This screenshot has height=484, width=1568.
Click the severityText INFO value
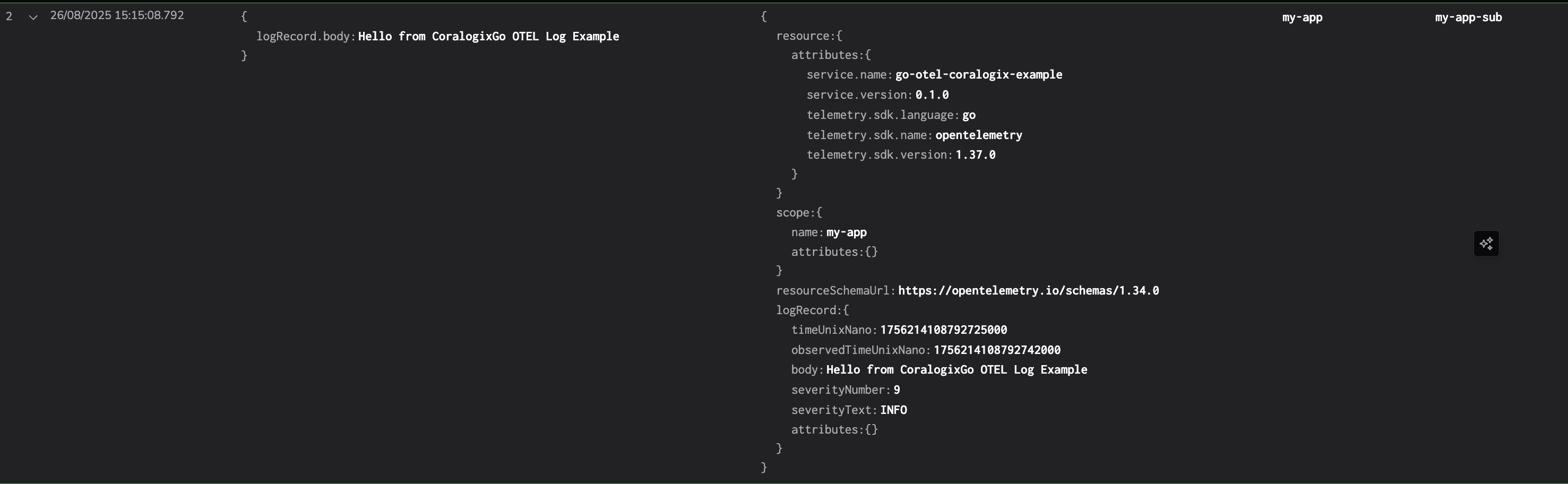[893, 410]
